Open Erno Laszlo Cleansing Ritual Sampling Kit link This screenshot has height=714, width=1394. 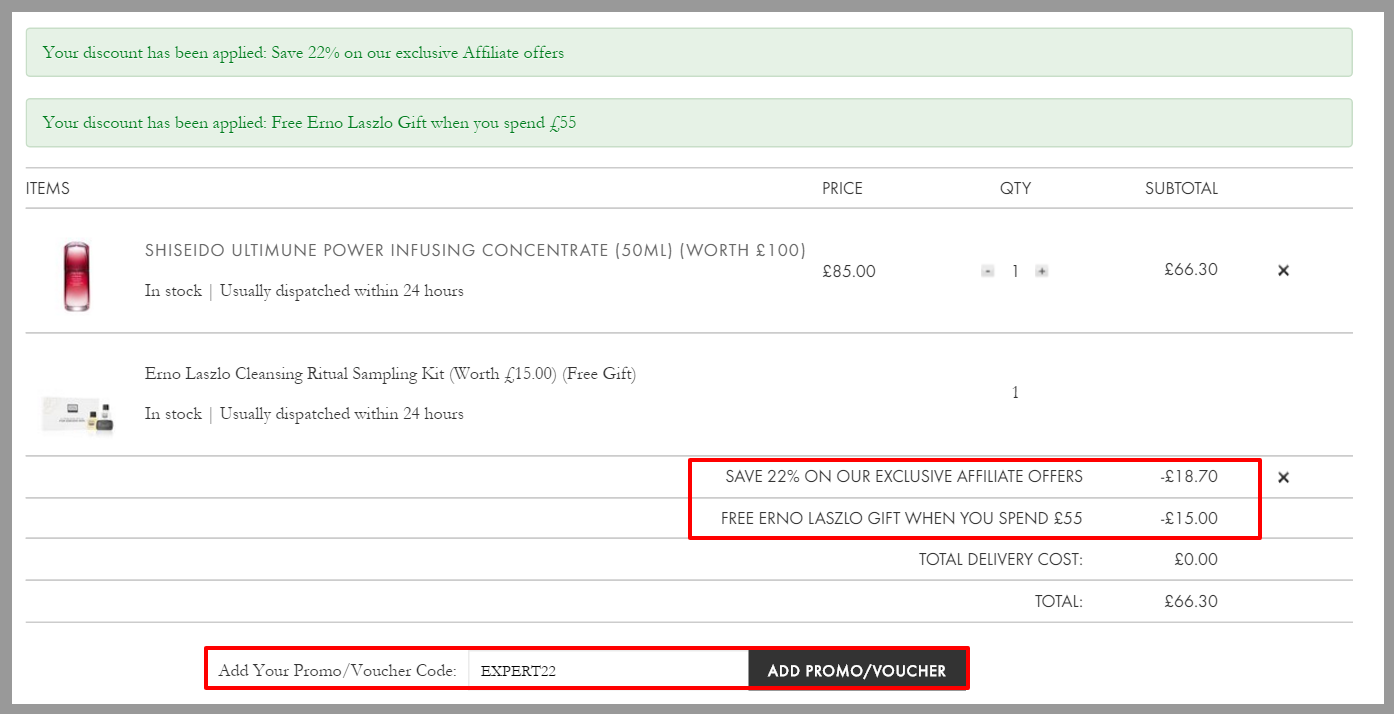[390, 374]
